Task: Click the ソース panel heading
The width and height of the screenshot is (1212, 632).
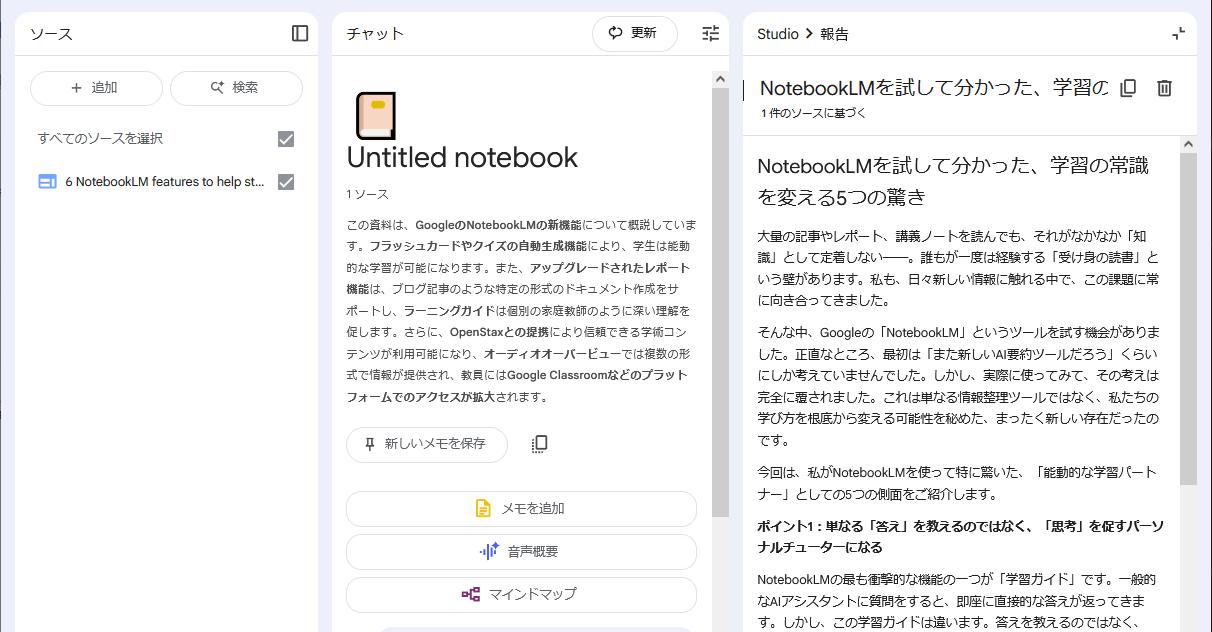Action: (x=51, y=34)
